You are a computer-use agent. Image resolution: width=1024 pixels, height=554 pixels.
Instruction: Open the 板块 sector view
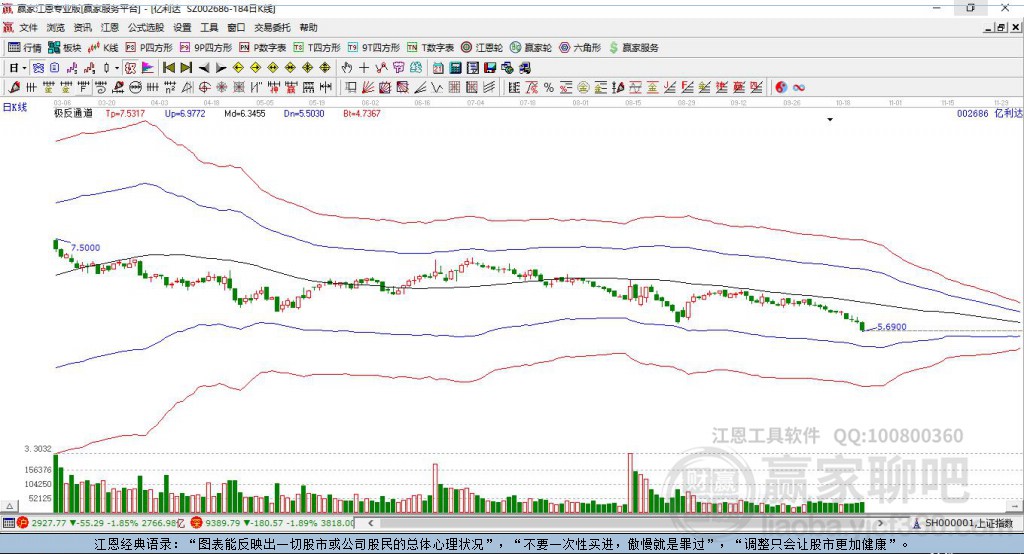(65, 48)
